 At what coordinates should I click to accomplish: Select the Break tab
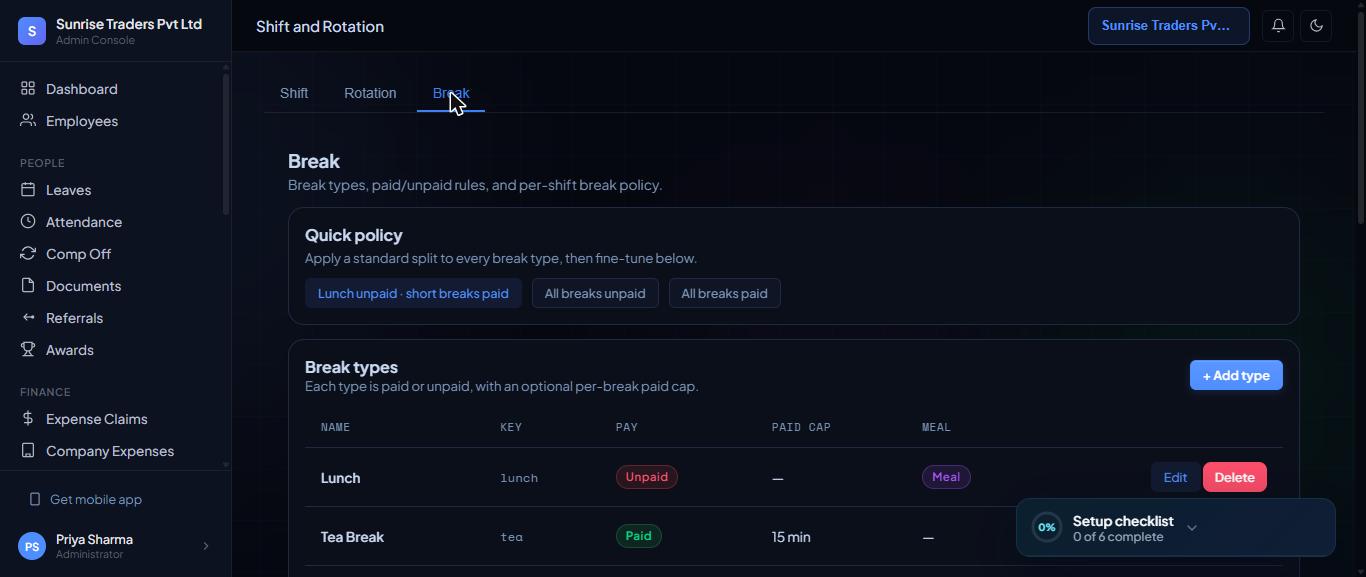click(451, 93)
